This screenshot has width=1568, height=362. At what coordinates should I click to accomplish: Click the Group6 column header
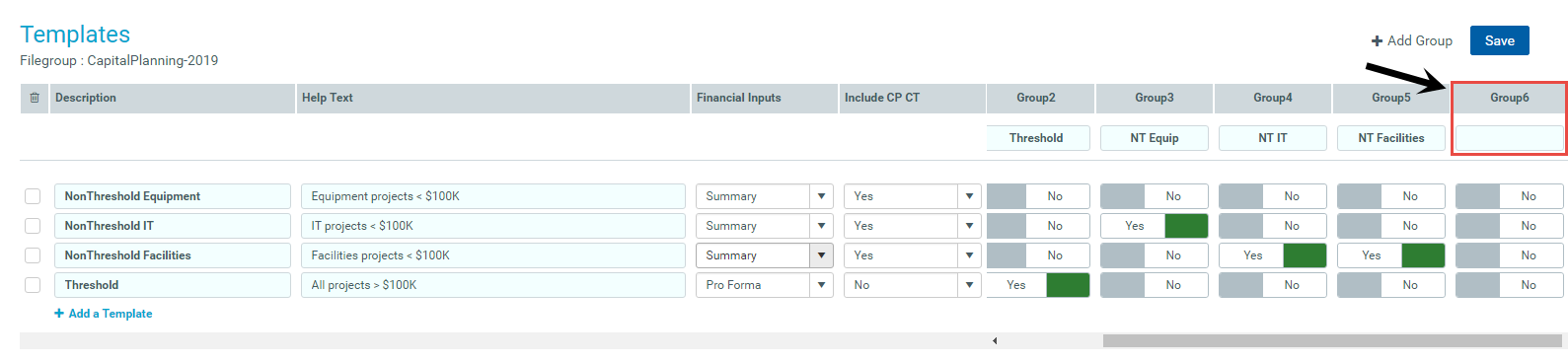coord(1510,98)
